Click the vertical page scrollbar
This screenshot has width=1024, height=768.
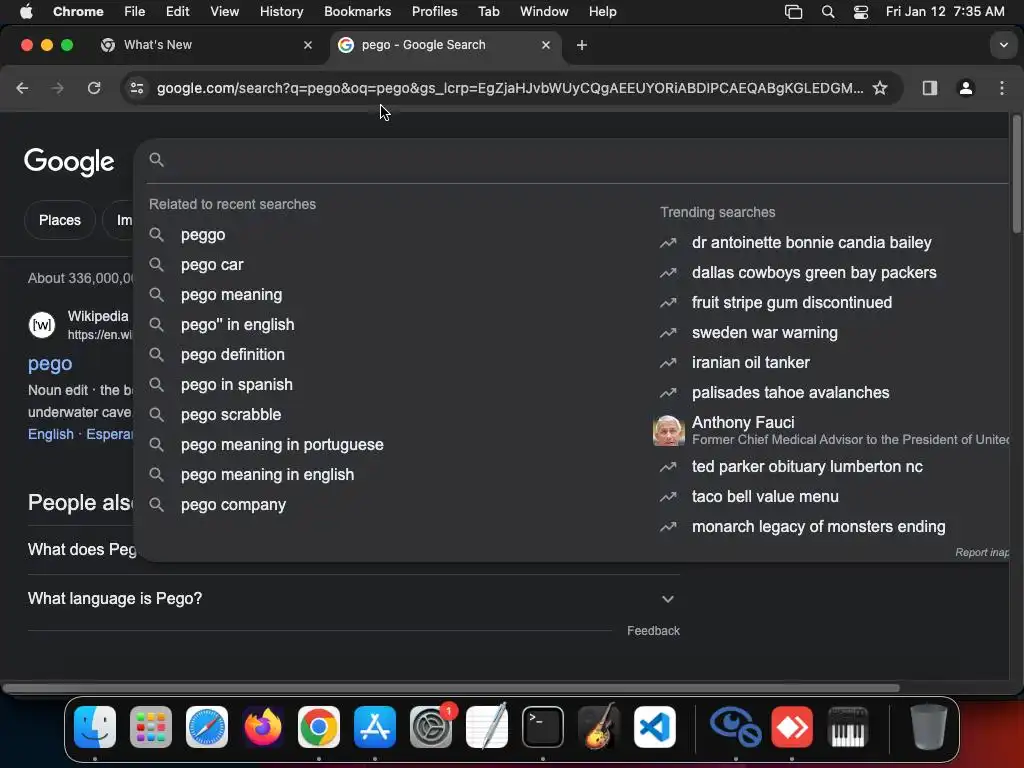coord(1016,173)
